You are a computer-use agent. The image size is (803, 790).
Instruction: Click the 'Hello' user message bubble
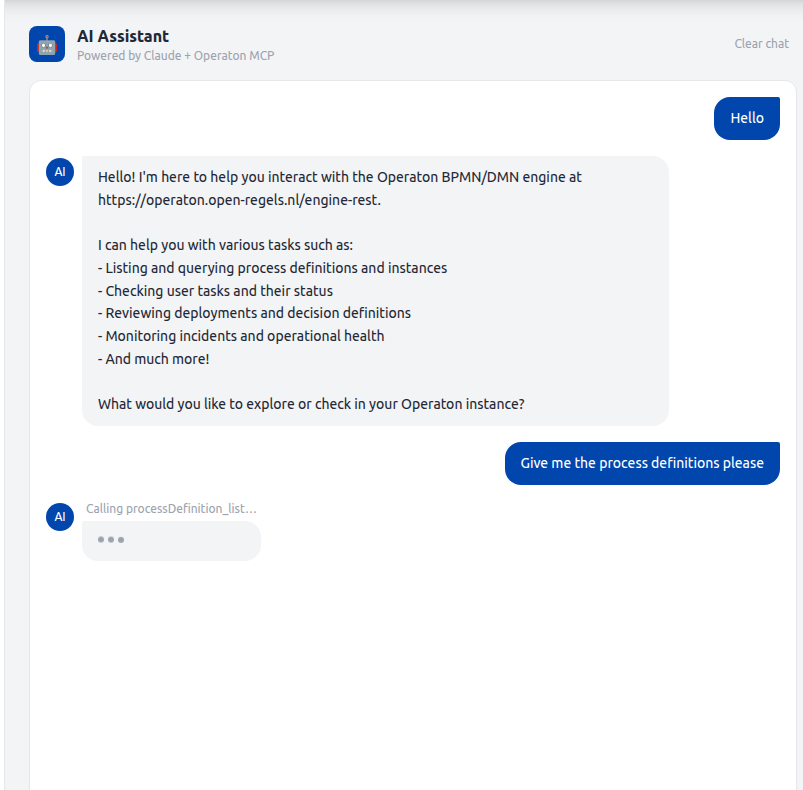pyautogui.click(x=746, y=118)
